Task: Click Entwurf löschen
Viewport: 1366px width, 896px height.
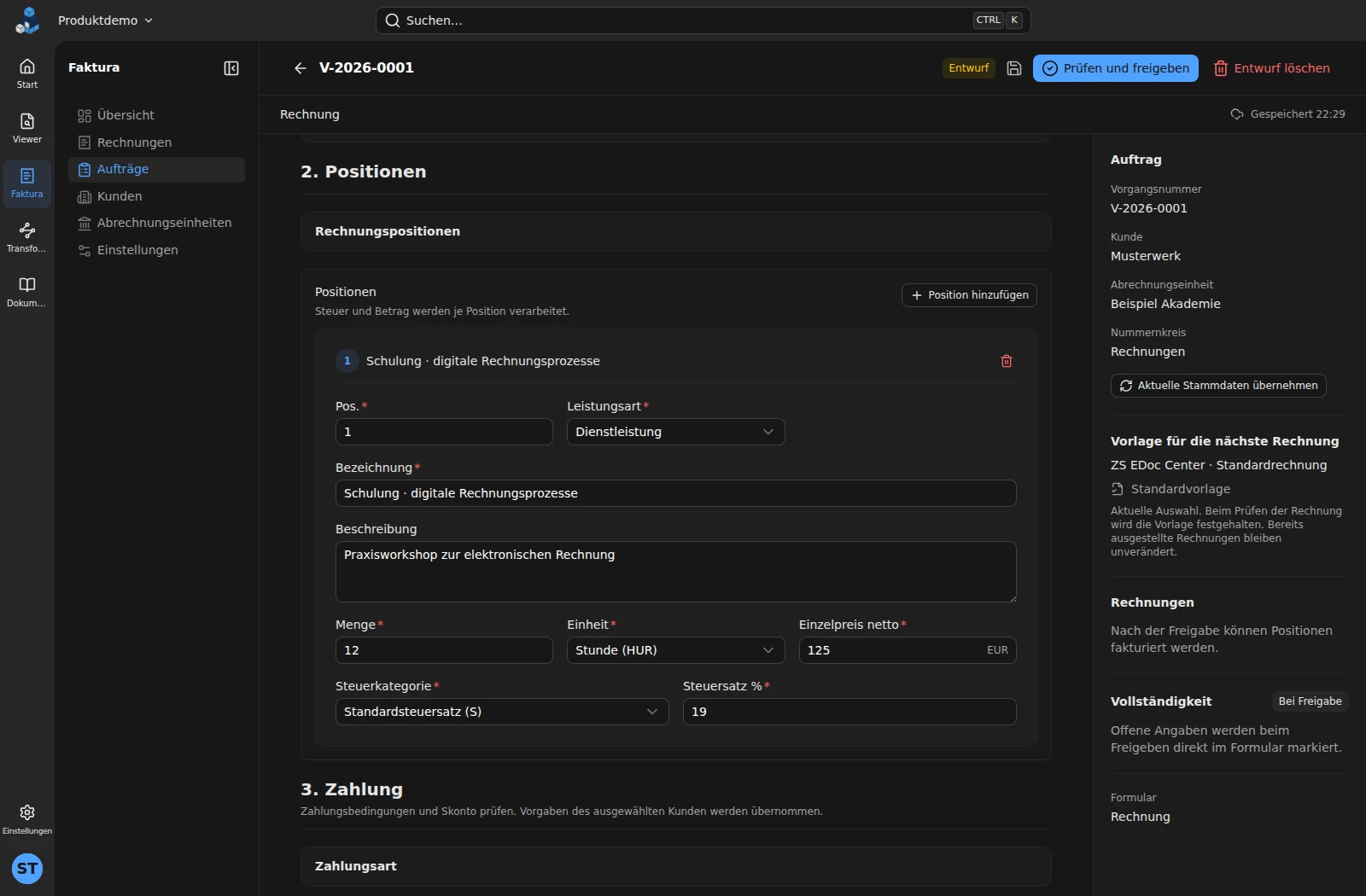Action: 1272,68
